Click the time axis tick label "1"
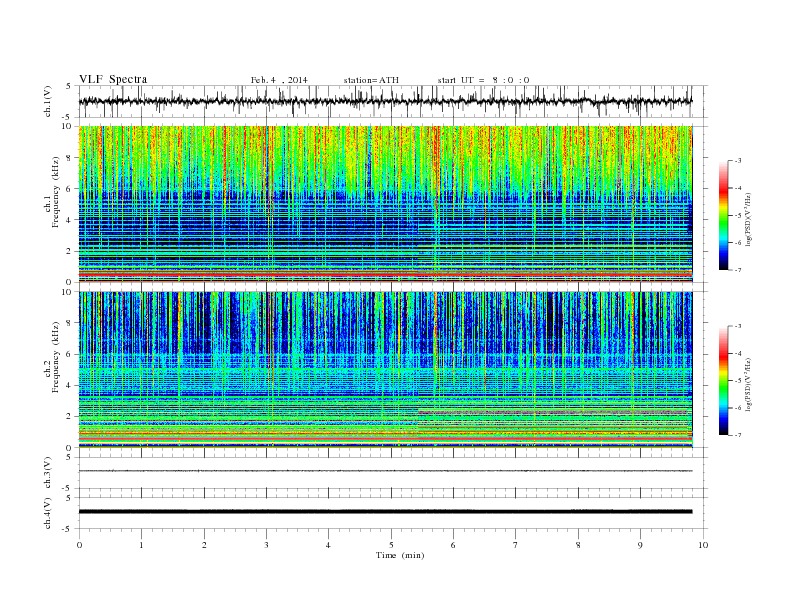Viewport: 792px width, 612px height. [x=141, y=545]
